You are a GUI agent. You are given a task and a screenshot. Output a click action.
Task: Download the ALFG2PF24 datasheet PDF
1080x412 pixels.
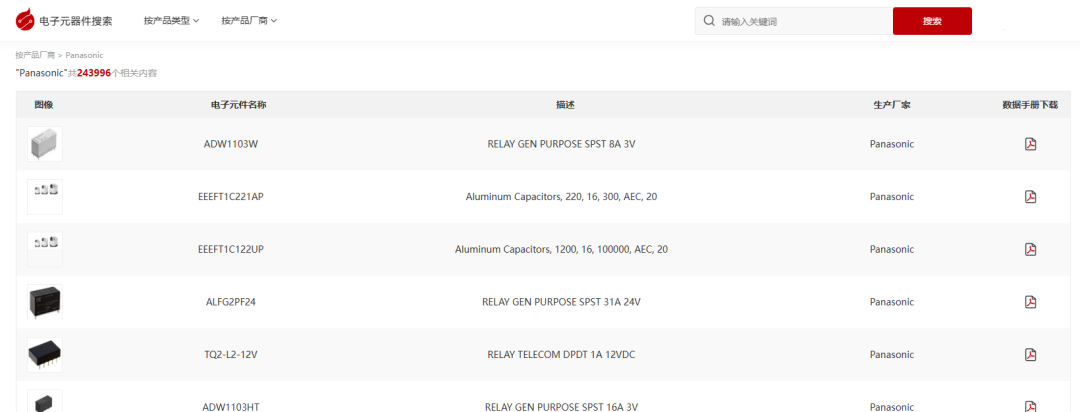[x=1030, y=302]
